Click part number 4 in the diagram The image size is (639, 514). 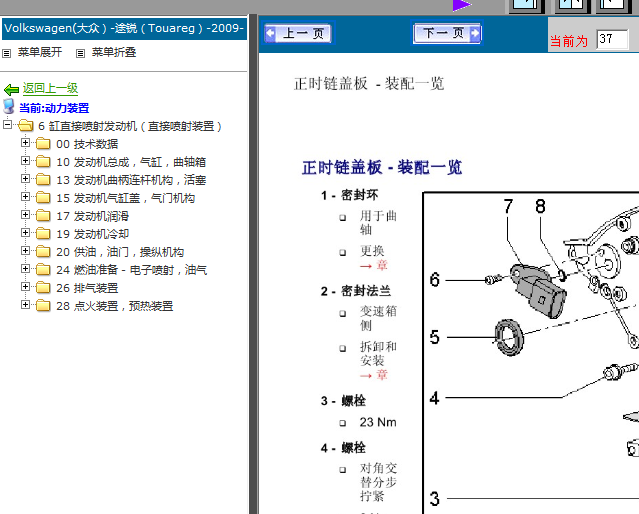coord(435,398)
